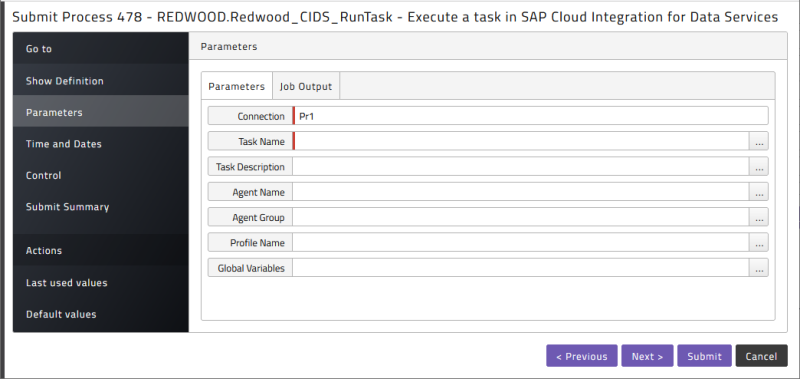Click the Global Variables field label

[x=250, y=268]
